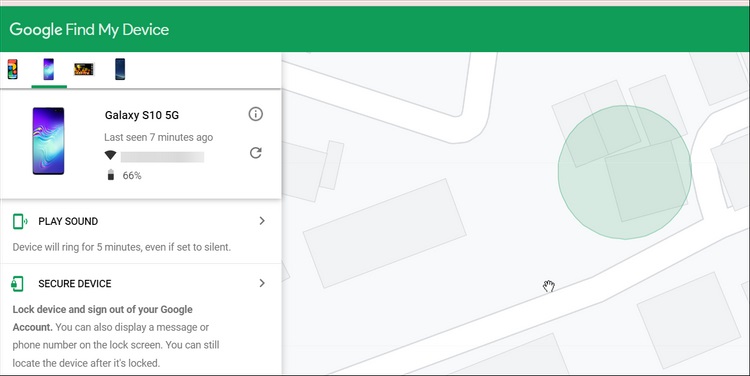Select the first device tab icon
The height and width of the screenshot is (376, 750).
click(x=12, y=69)
